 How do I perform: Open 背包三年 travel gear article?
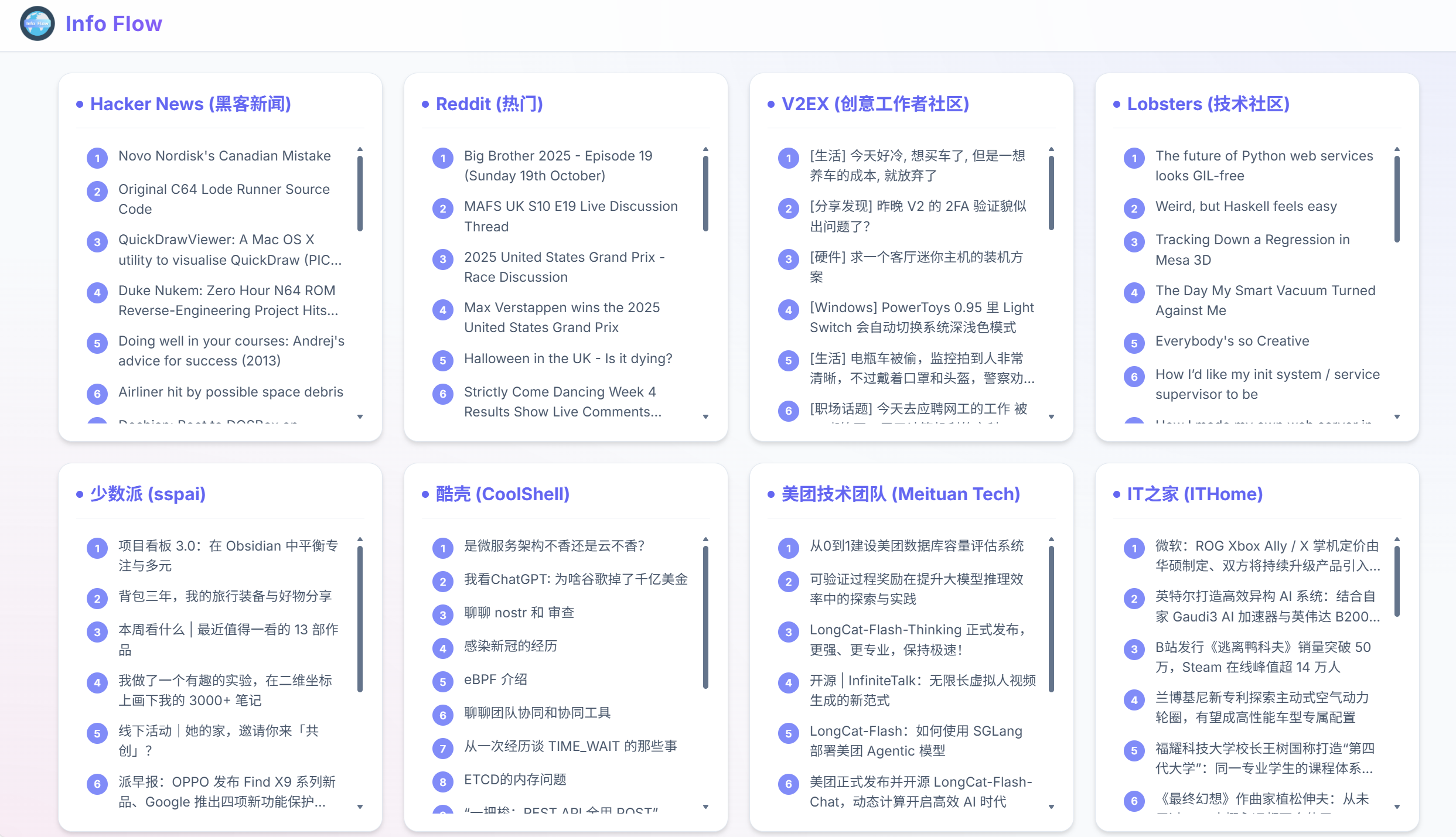[x=225, y=596]
